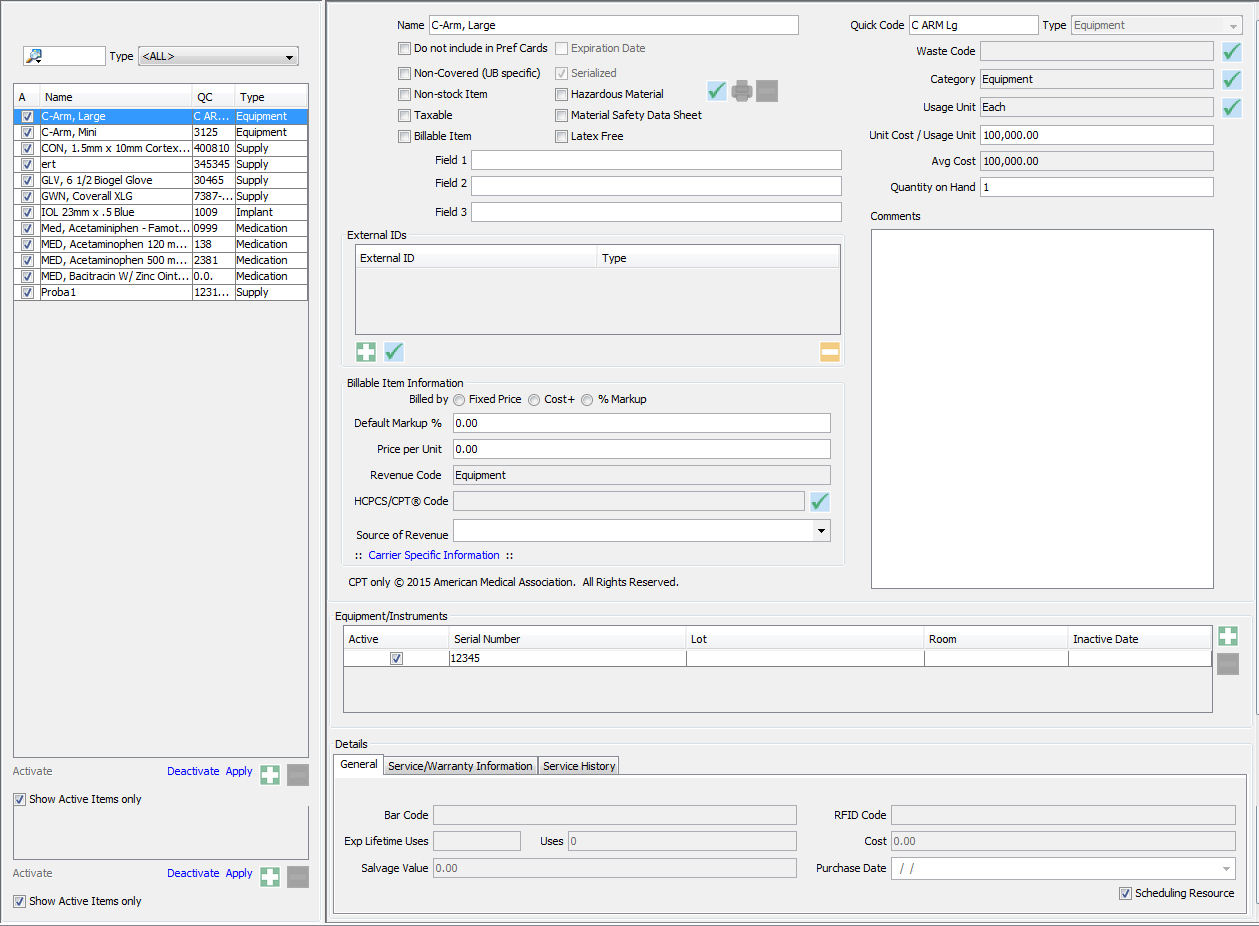Click the checkmark icon beside Usage Unit
Screen dimensions: 1259x926
[1232, 107]
